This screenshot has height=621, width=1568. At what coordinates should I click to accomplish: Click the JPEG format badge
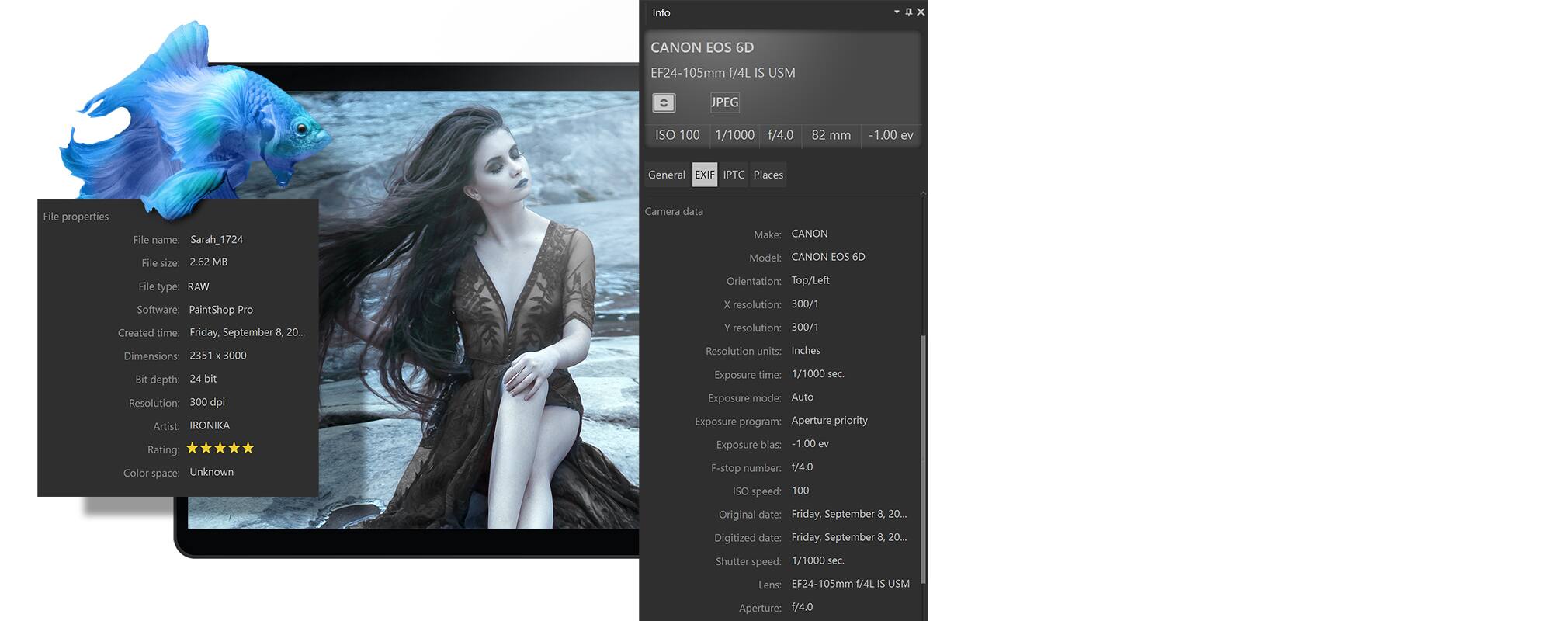[x=725, y=102]
